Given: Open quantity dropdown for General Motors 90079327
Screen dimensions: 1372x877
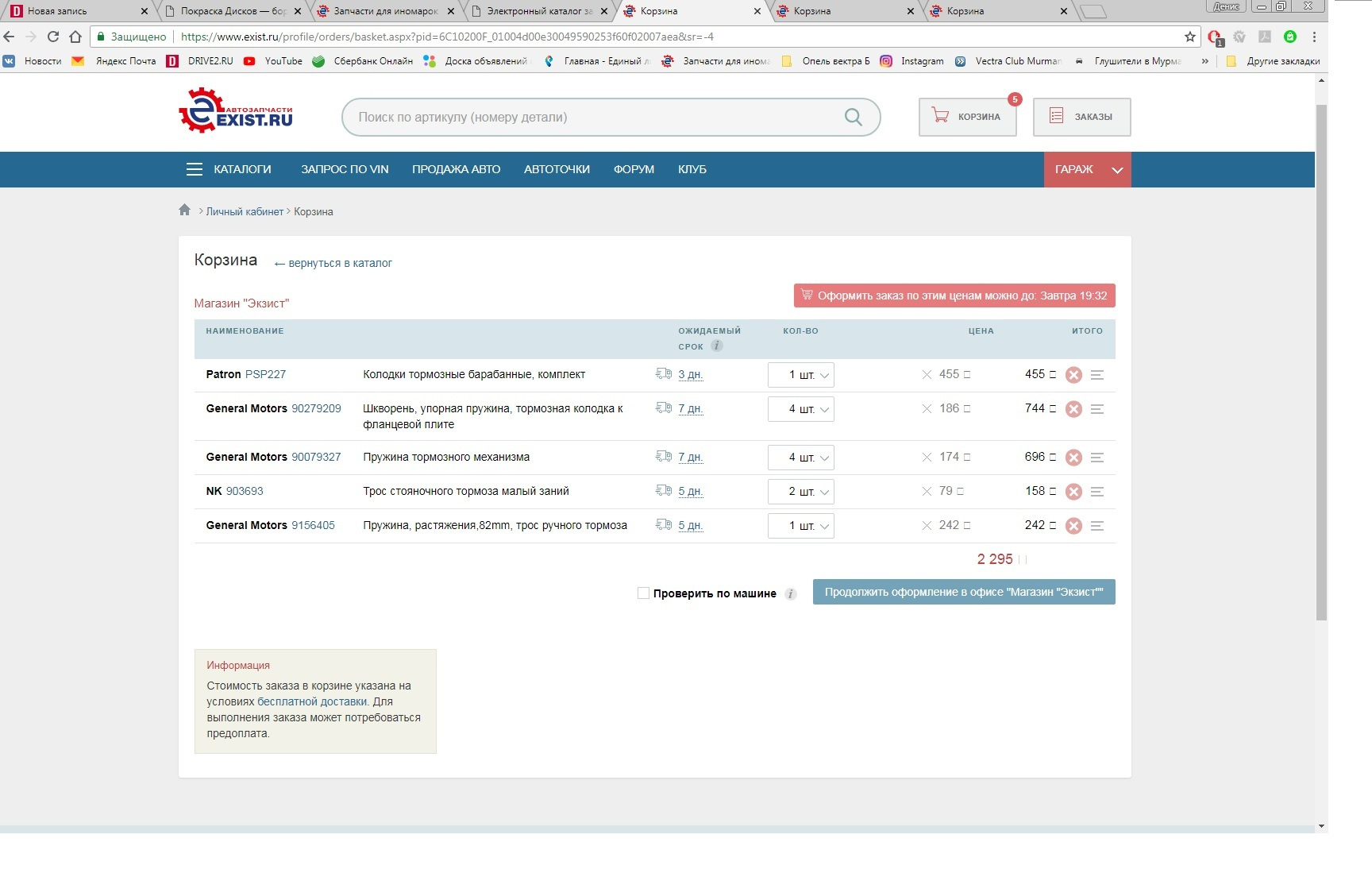Looking at the screenshot, I should click(x=800, y=458).
